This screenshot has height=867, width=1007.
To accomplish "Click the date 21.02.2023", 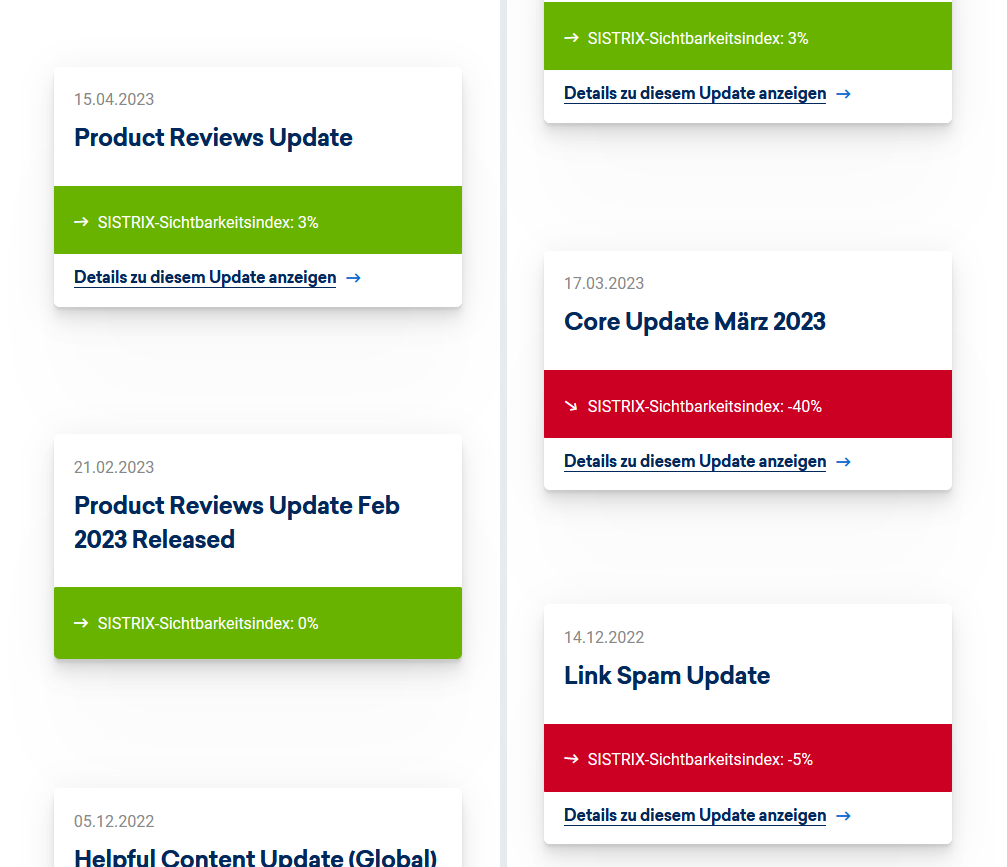I will point(114,468).
